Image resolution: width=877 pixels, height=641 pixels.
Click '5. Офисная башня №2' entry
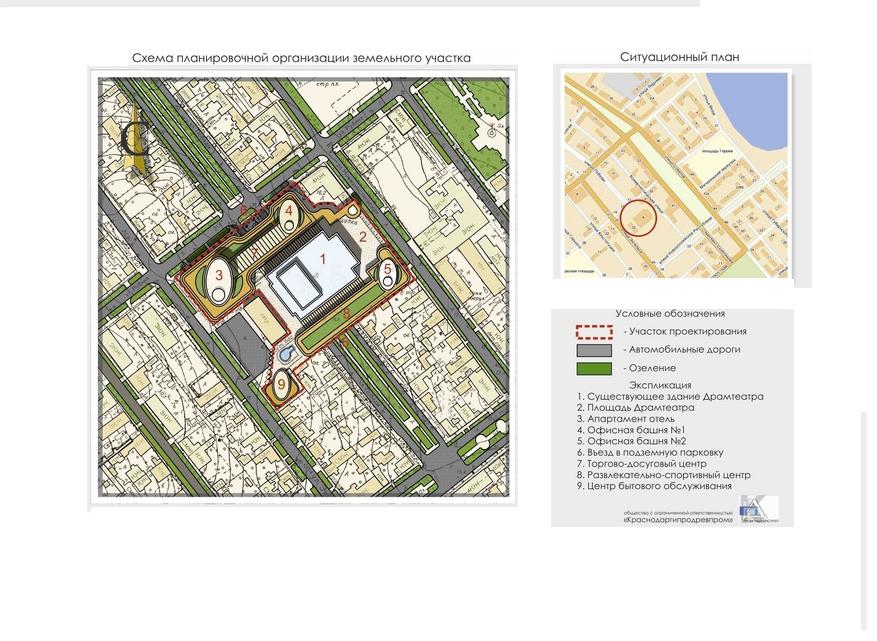tap(631, 441)
